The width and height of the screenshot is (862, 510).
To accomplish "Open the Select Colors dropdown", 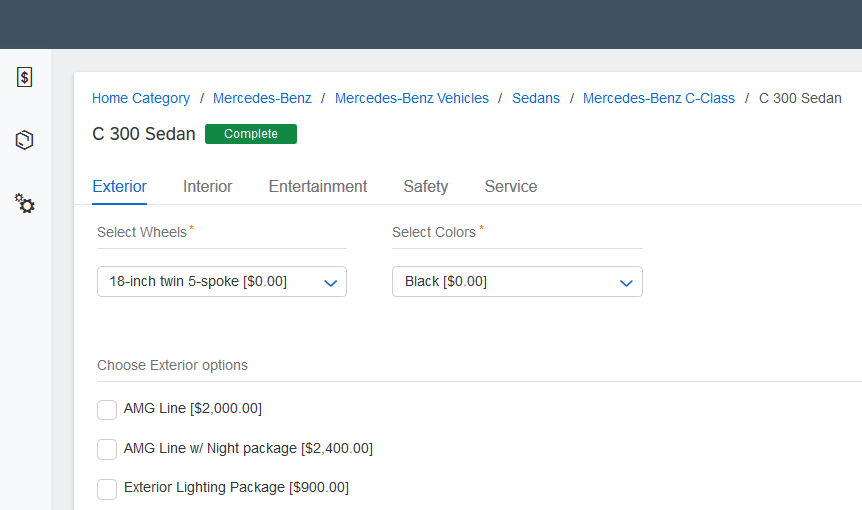I will point(517,281).
